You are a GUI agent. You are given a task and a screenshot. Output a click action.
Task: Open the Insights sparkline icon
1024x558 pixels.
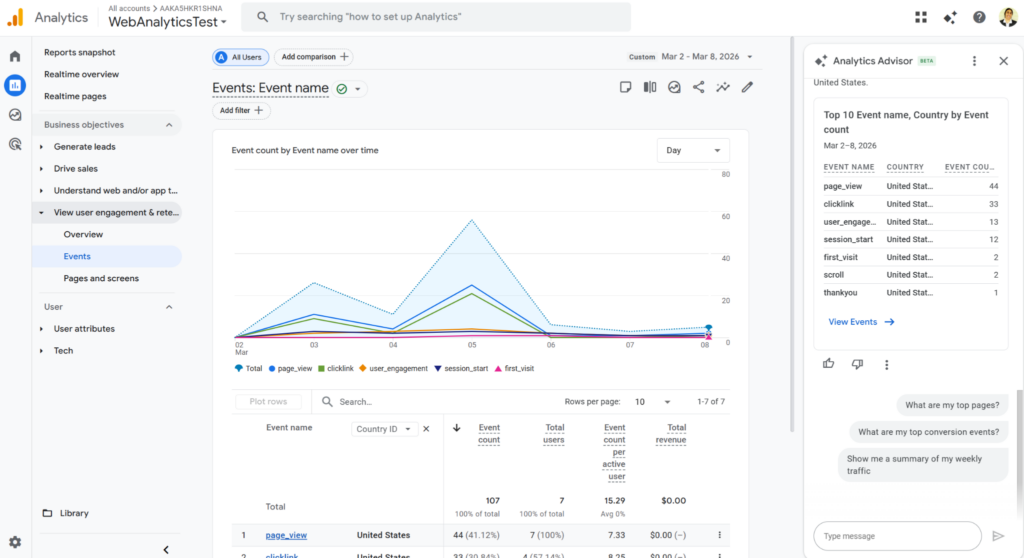pyautogui.click(x=722, y=87)
